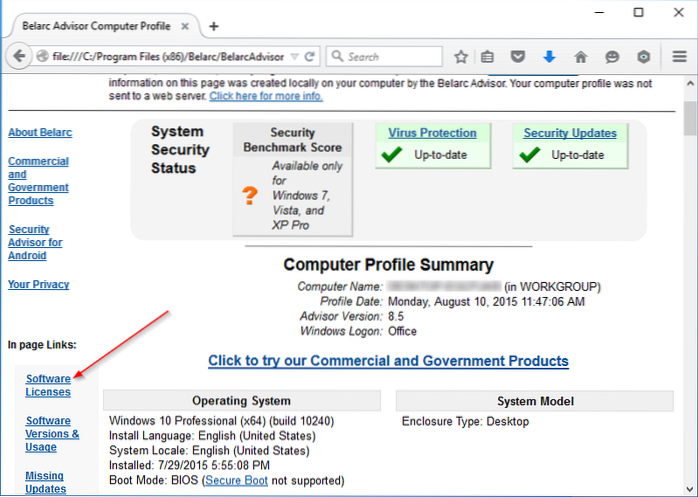Open the bookmarks list icon
Screen dimensions: 698x497
pos(488,57)
